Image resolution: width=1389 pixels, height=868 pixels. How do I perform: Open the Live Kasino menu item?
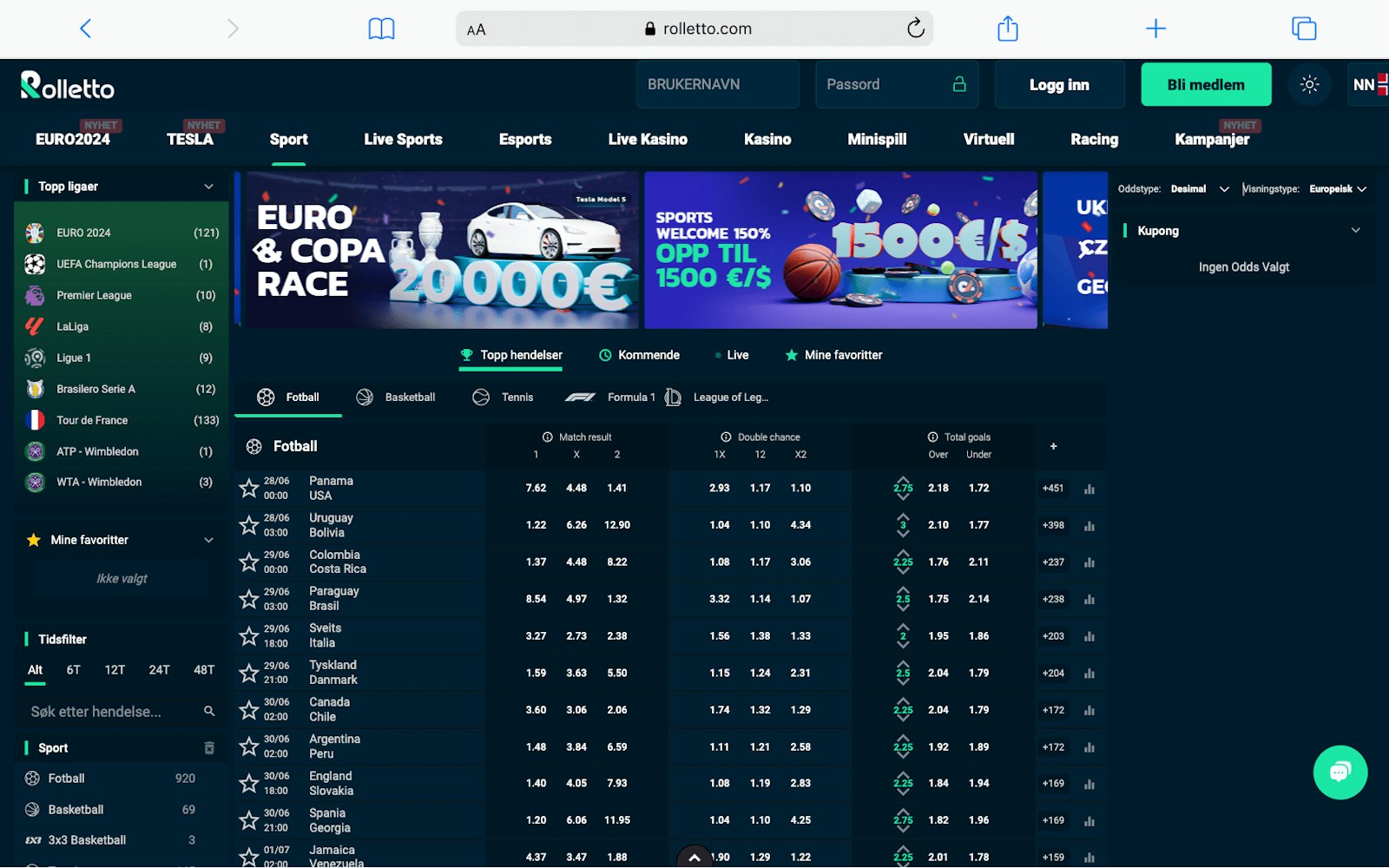click(647, 139)
